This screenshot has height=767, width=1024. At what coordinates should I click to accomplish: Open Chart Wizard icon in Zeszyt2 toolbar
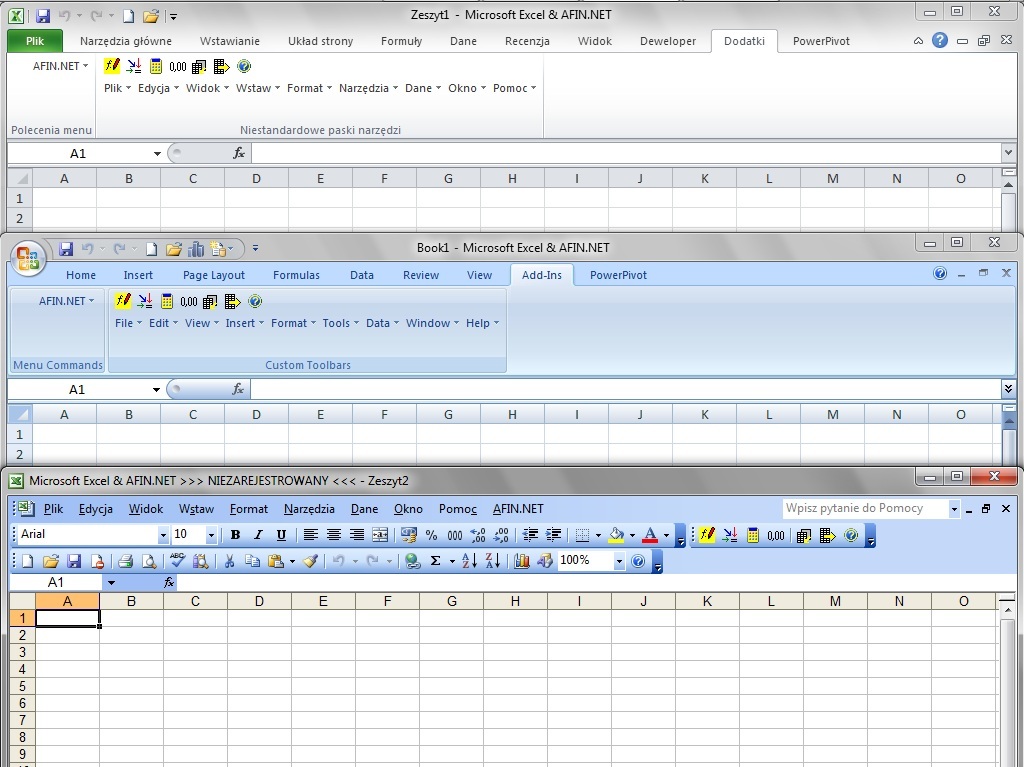click(x=521, y=561)
